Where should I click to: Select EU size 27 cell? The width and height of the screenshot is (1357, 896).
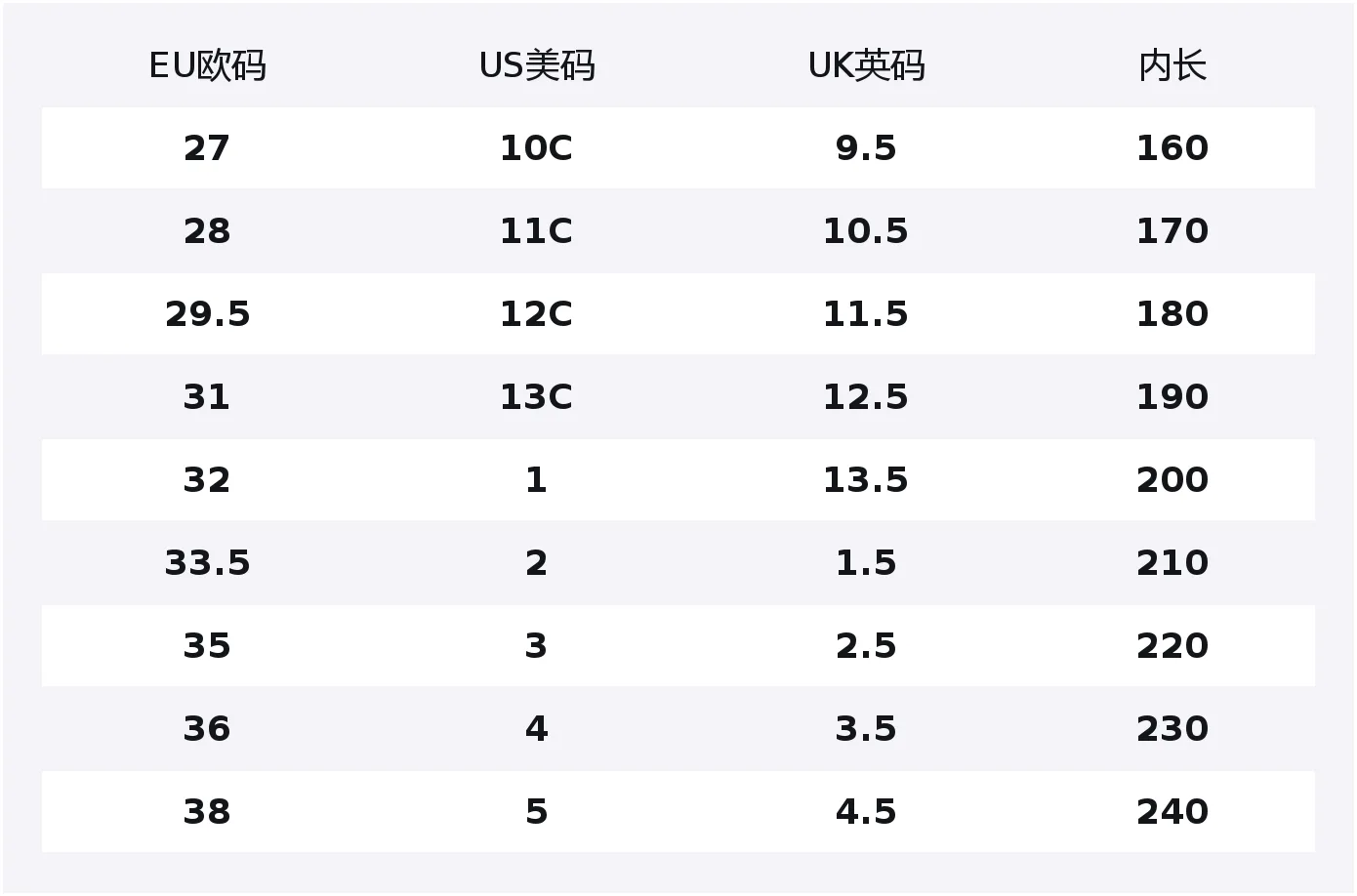(x=207, y=148)
